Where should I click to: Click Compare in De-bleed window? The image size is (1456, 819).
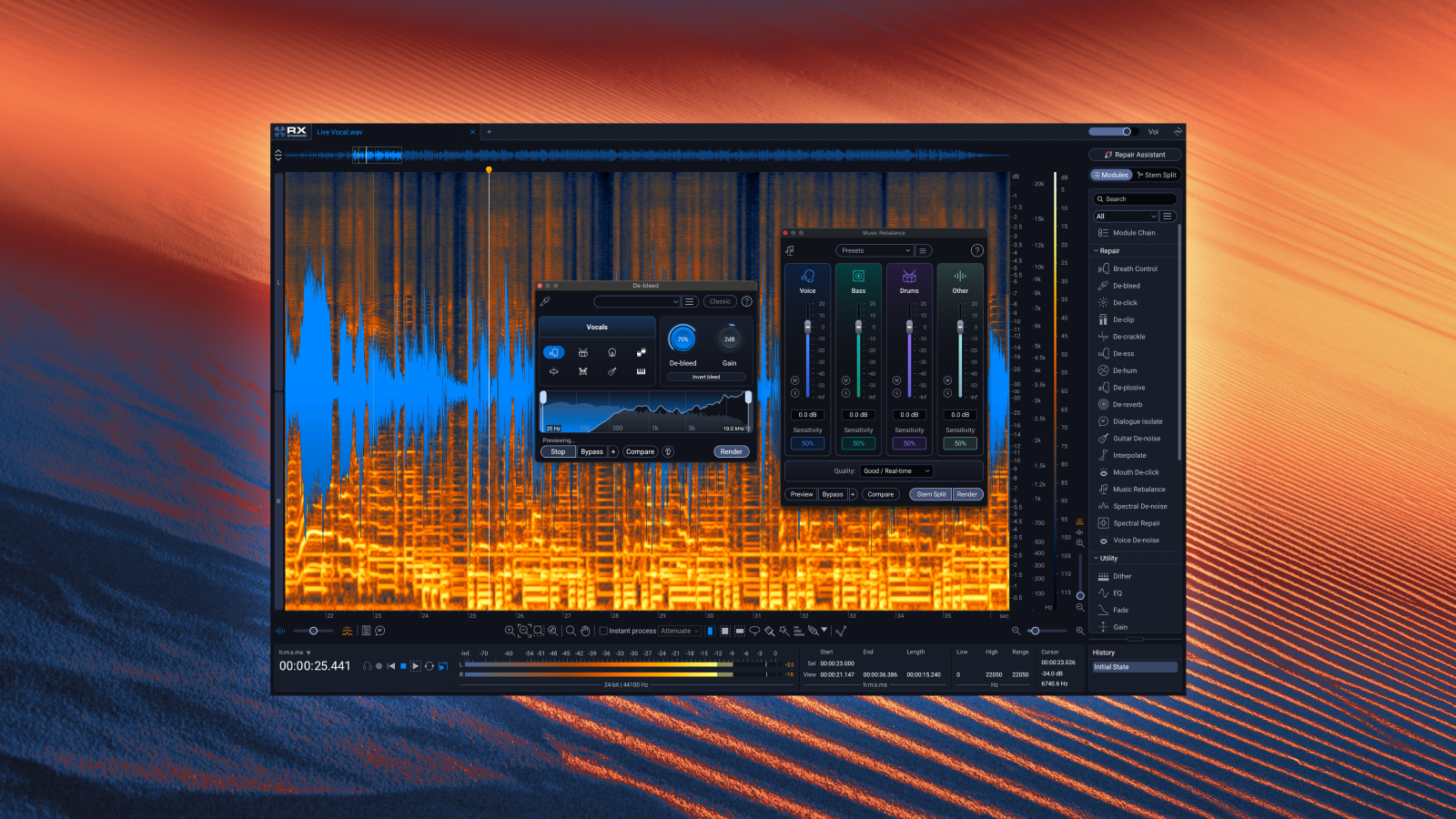[x=640, y=451]
